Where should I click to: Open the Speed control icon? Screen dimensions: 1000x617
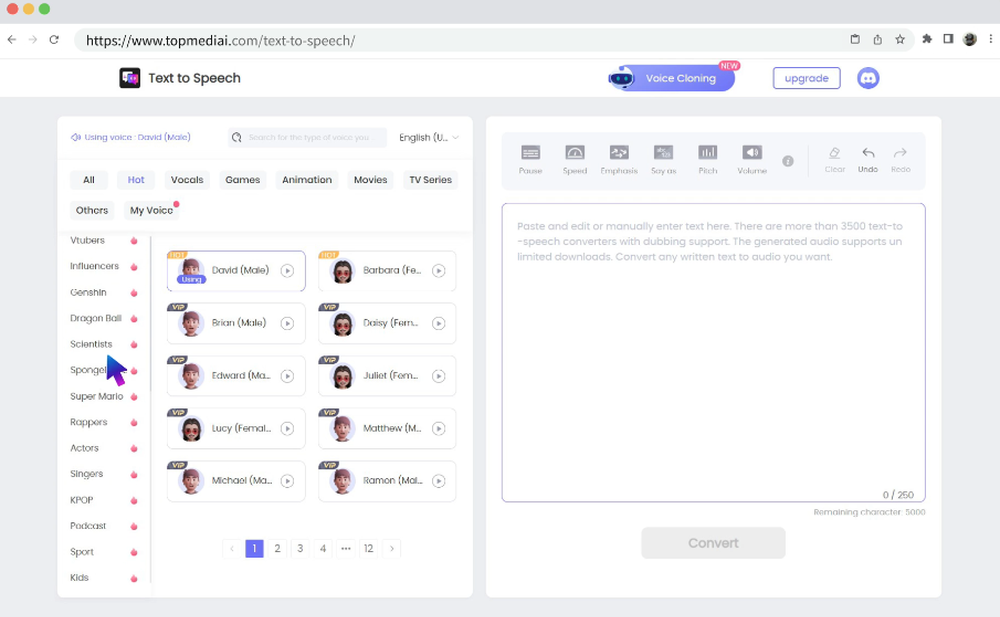574,157
